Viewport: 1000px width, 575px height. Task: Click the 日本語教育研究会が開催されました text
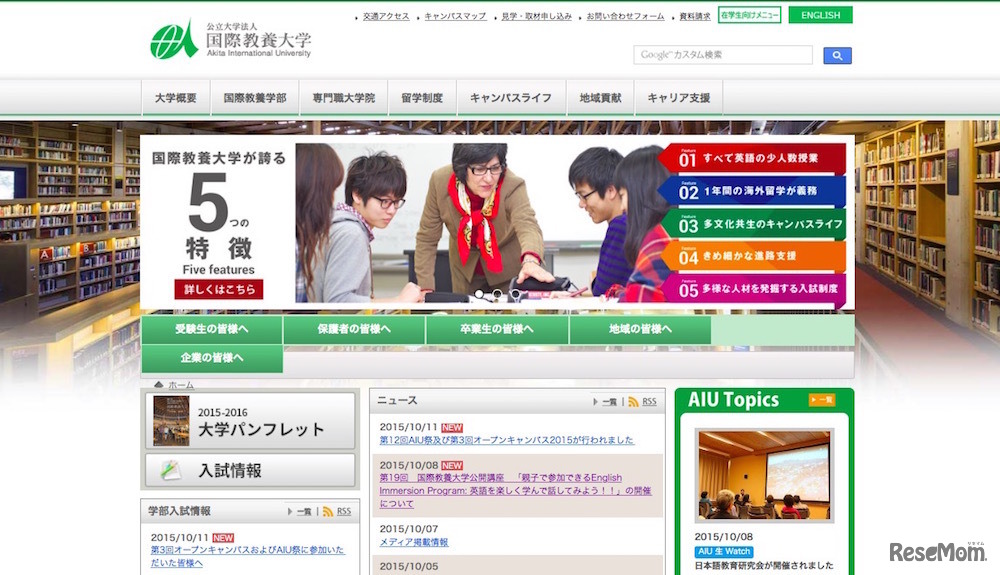click(x=764, y=565)
